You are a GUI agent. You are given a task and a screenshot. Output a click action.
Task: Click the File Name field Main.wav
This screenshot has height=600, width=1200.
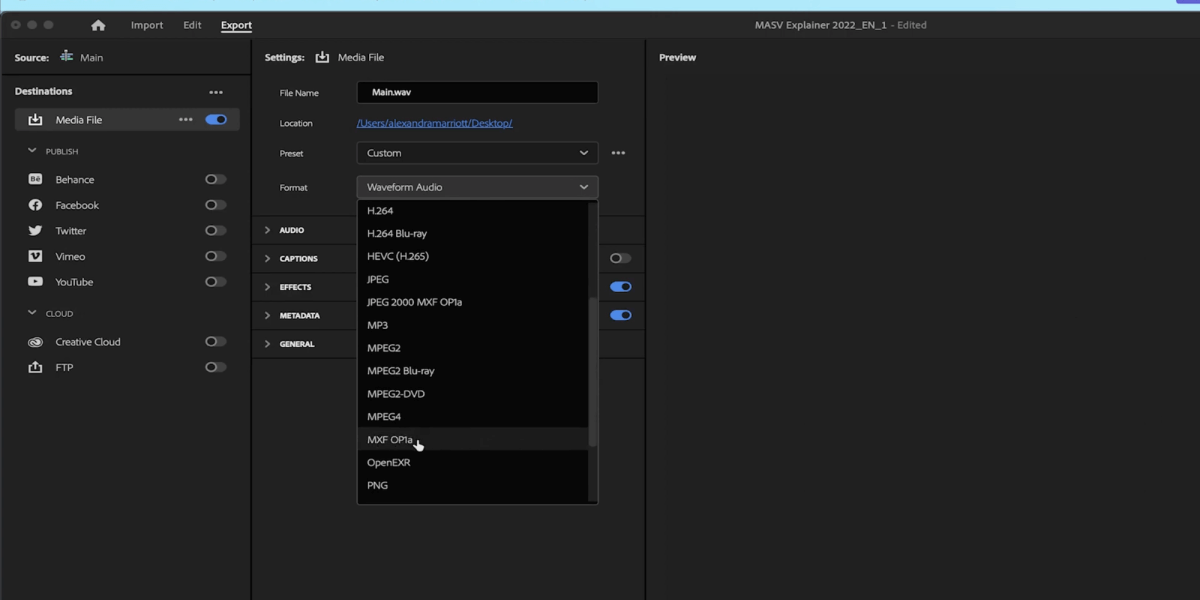[477, 92]
